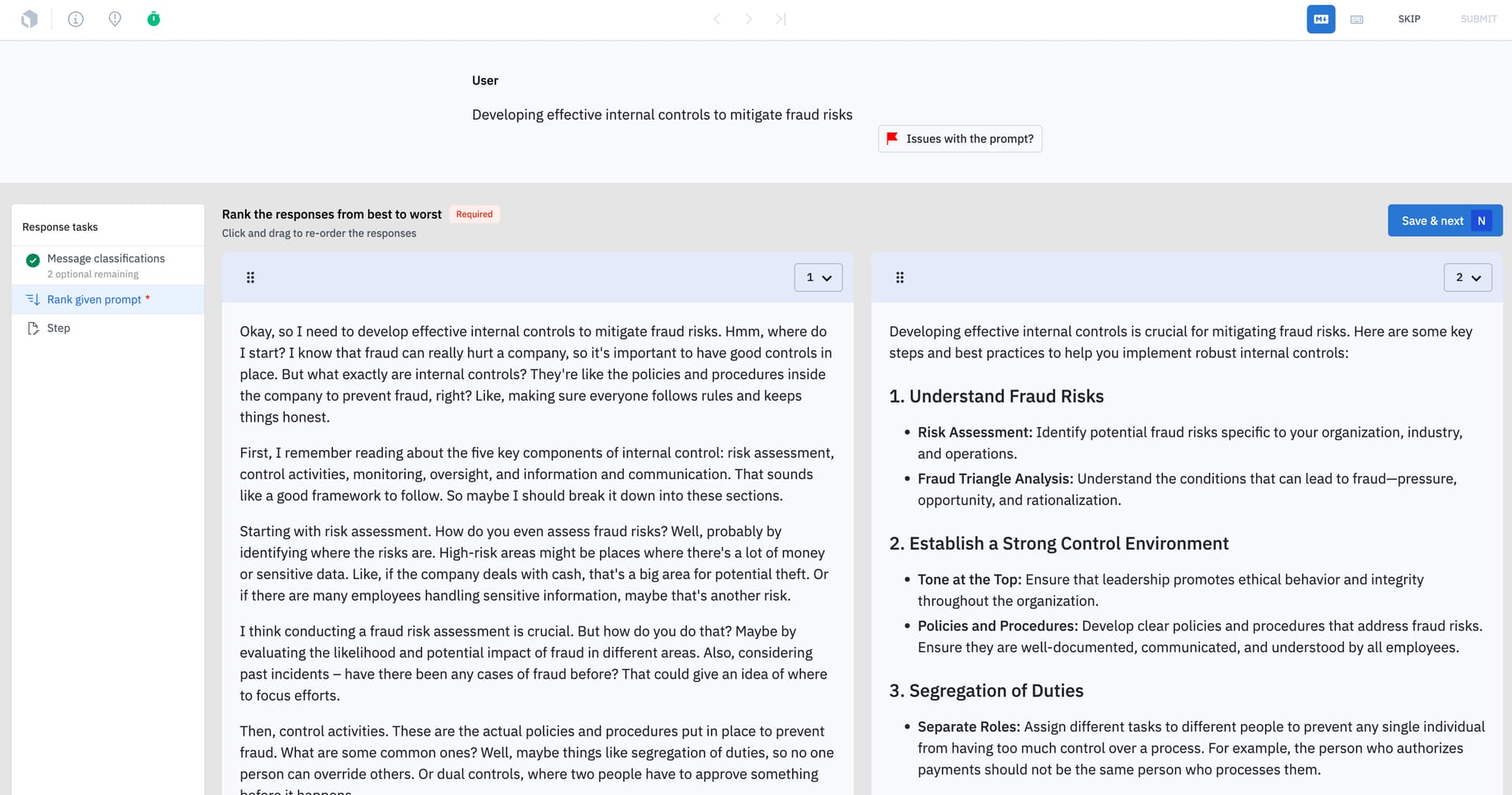Click Save & next button
Viewport: 1512px width, 795px height.
click(1445, 221)
